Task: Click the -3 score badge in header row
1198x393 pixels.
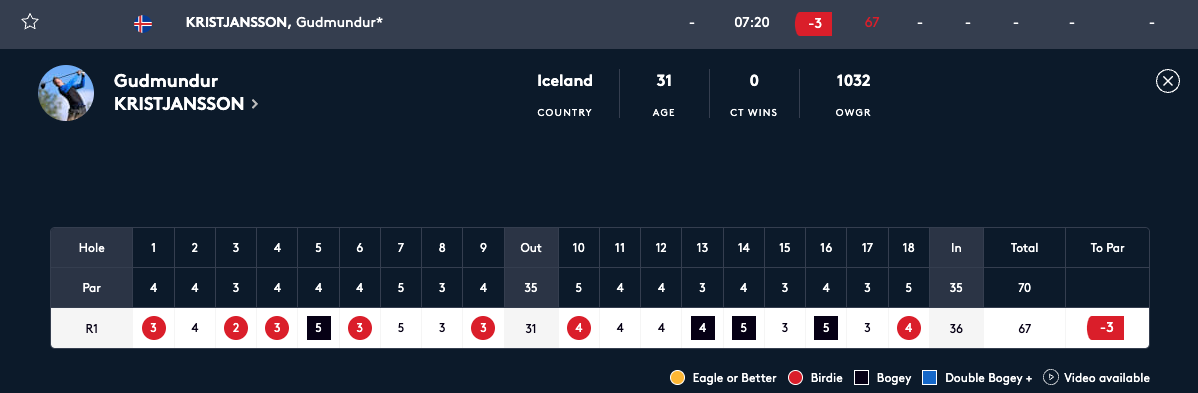Action: [x=814, y=23]
